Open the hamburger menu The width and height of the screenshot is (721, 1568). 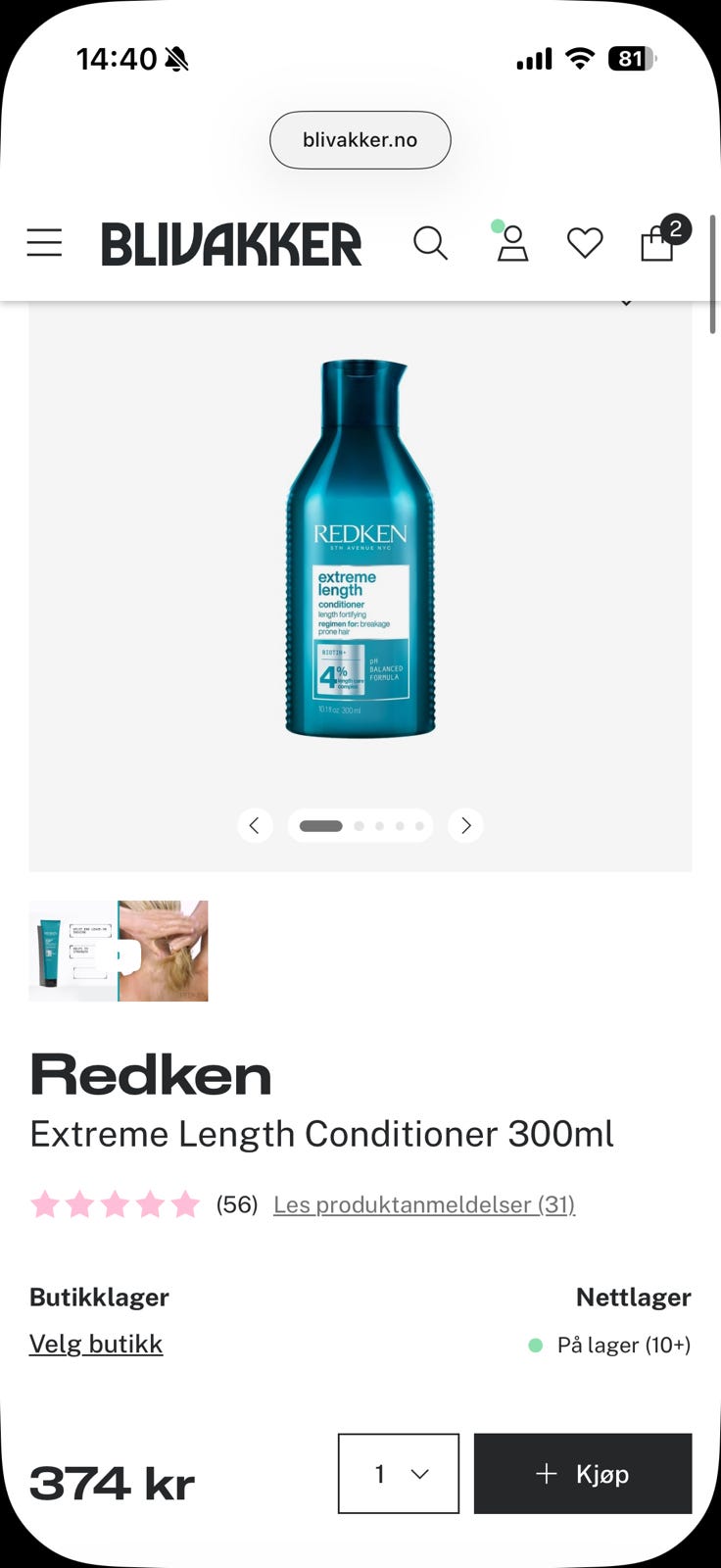[44, 242]
